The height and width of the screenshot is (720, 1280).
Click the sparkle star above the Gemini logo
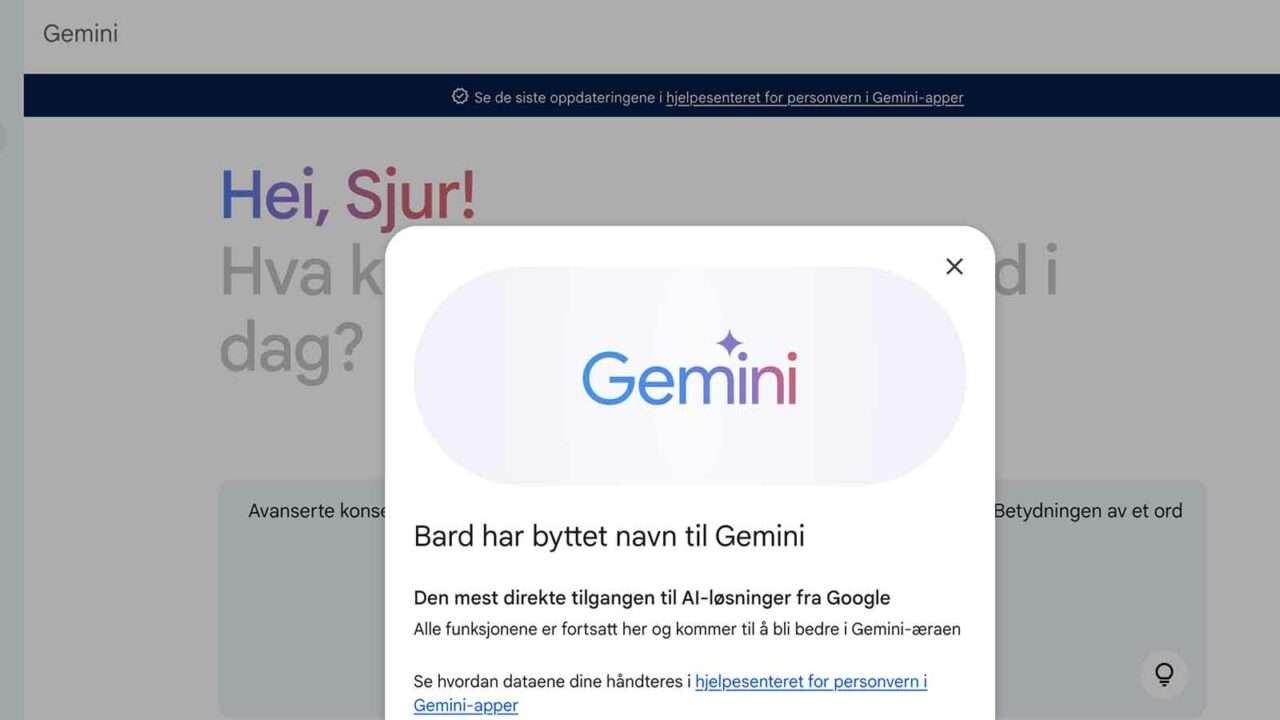(x=730, y=343)
